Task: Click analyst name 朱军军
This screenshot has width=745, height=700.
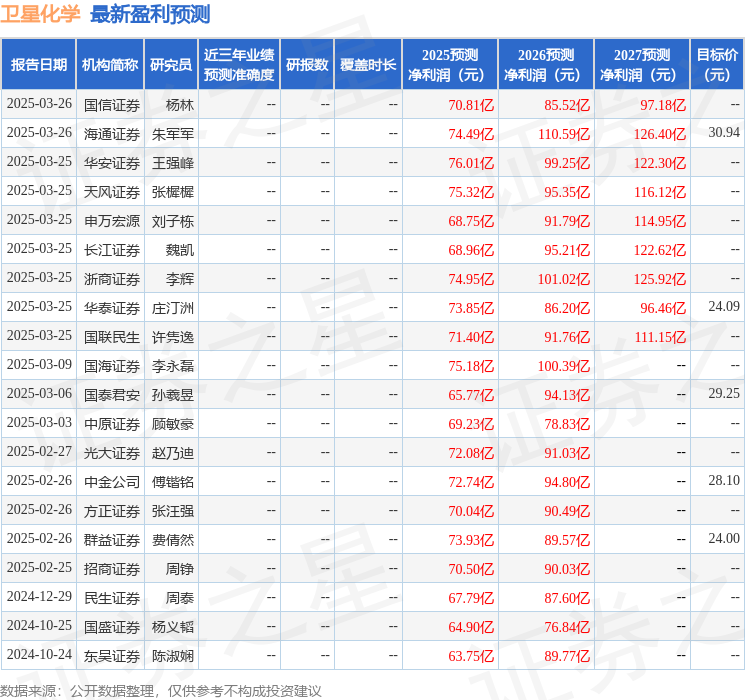Action: pos(173,134)
